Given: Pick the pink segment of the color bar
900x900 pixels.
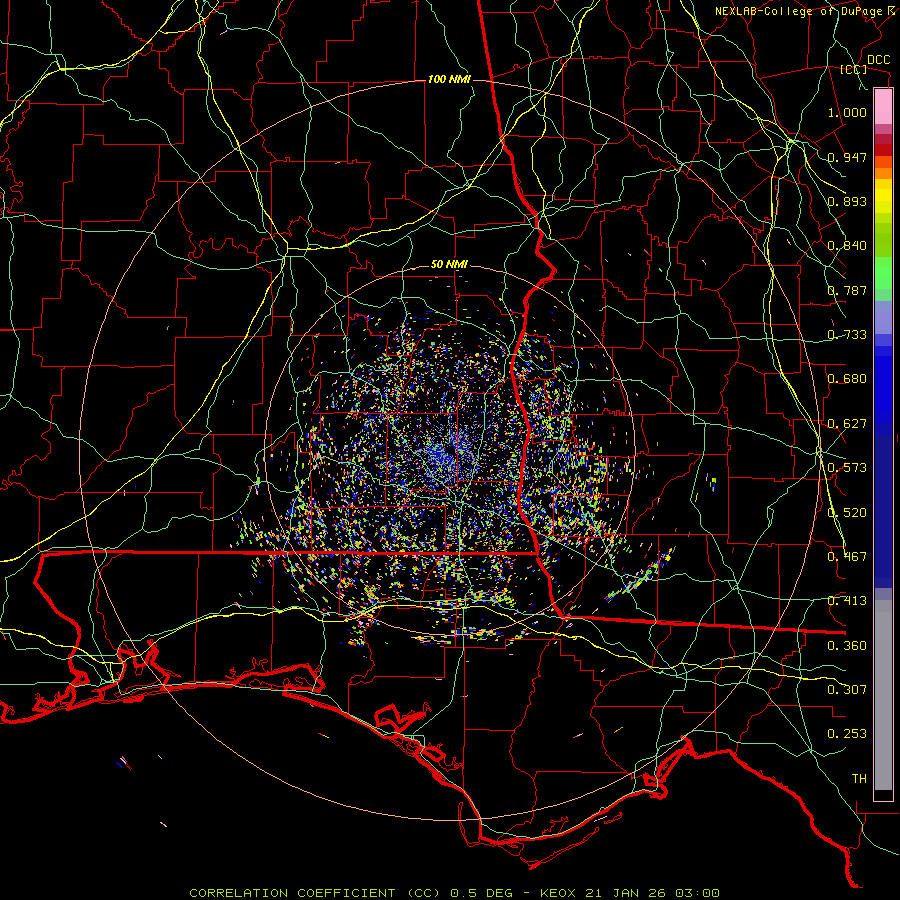Looking at the screenshot, I should 883,107.
